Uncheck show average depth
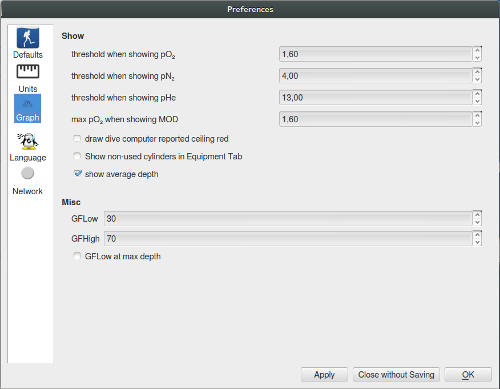This screenshot has width=500, height=389. click(77, 173)
